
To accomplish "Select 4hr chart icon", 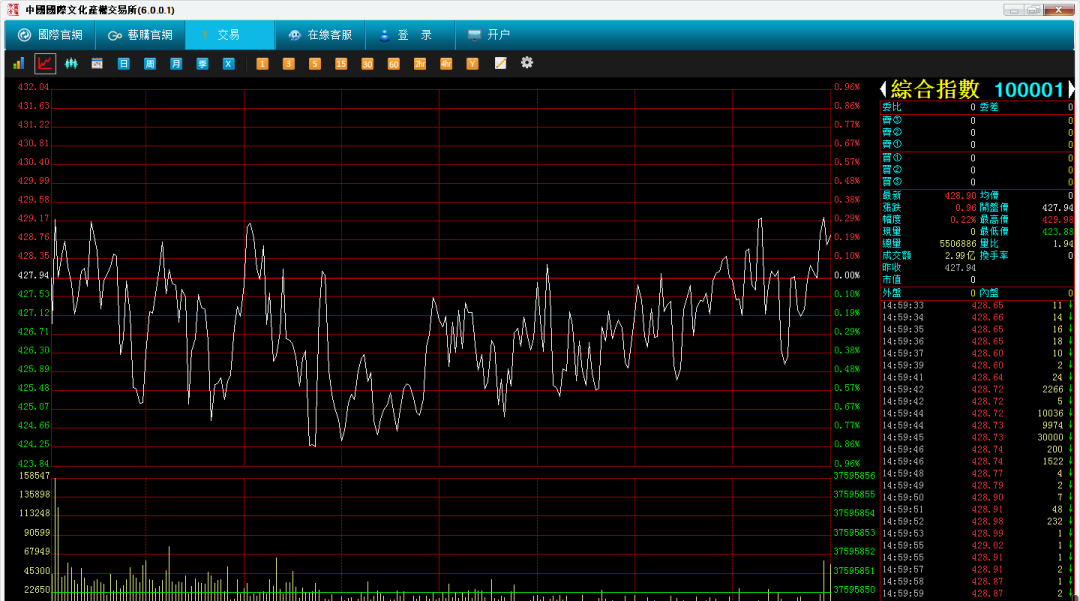I will 446,63.
